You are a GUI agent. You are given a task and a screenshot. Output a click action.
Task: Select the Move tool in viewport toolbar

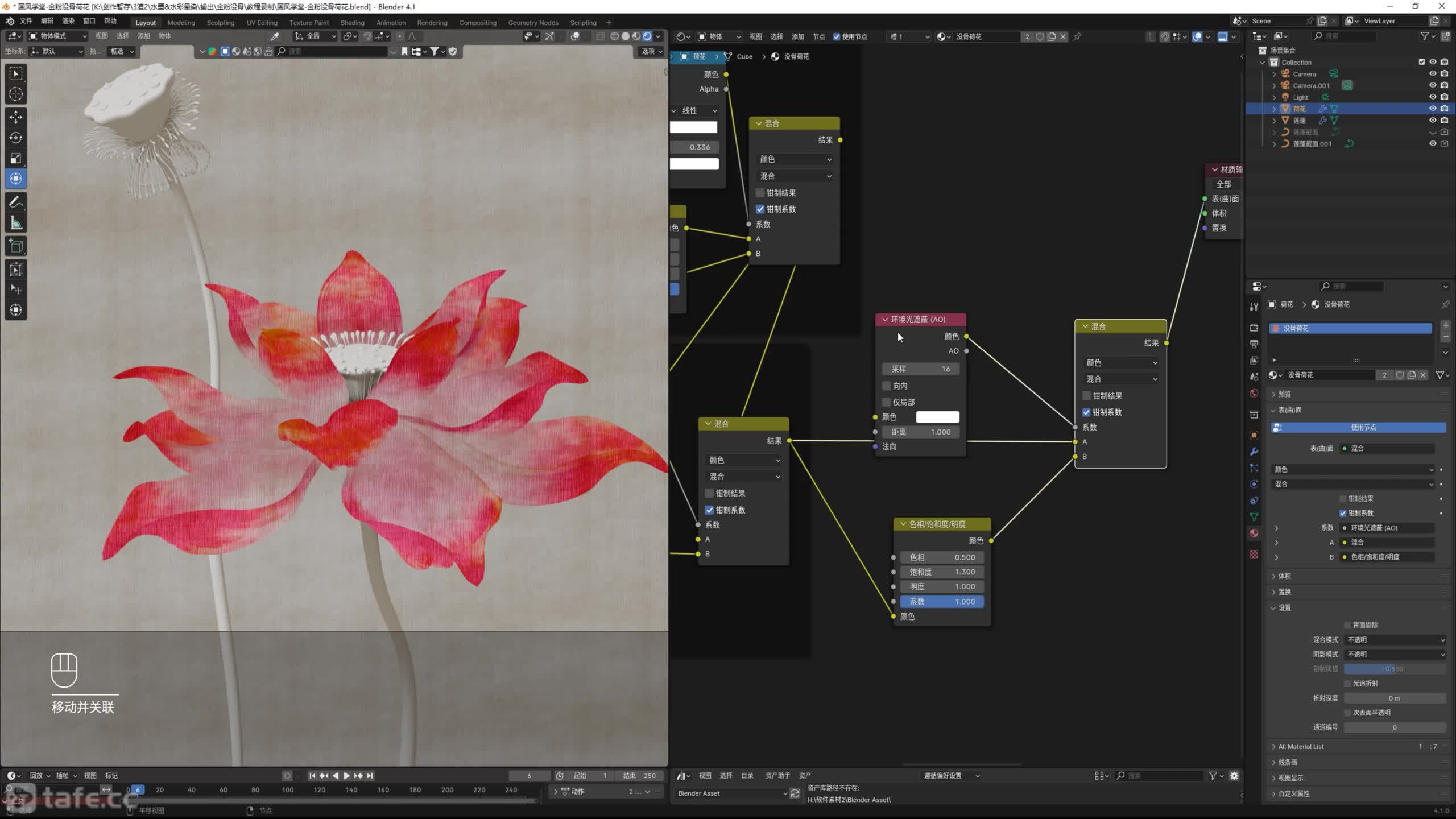point(16,117)
